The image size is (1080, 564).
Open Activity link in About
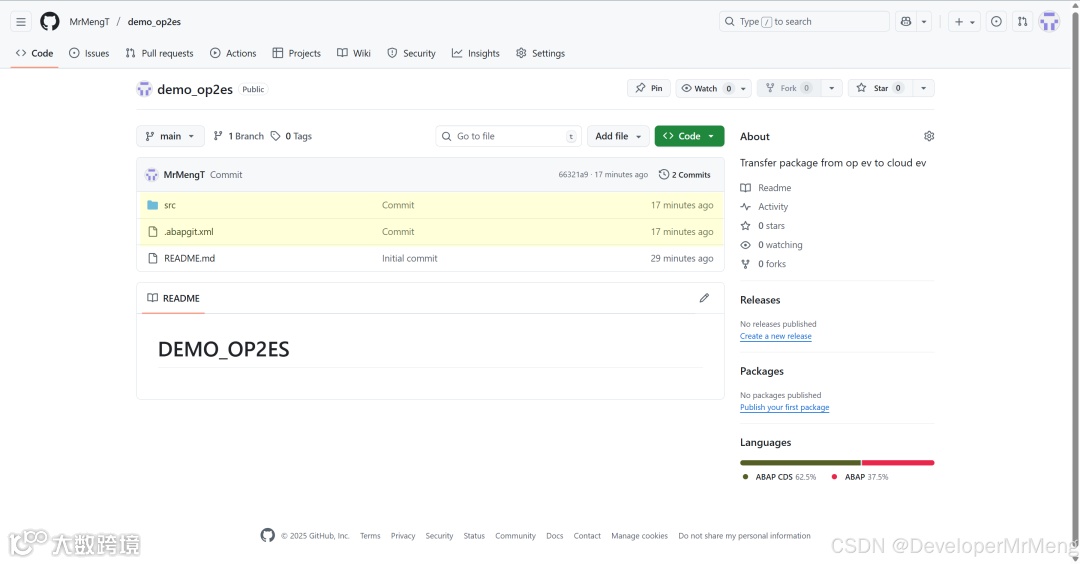[764, 207]
